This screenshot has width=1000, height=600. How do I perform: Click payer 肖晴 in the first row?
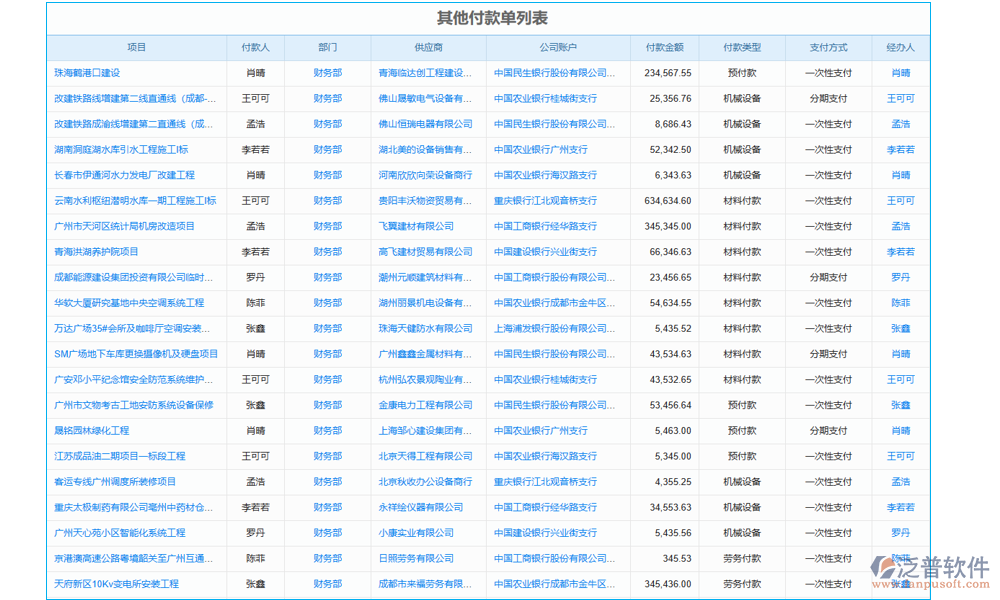coord(256,72)
